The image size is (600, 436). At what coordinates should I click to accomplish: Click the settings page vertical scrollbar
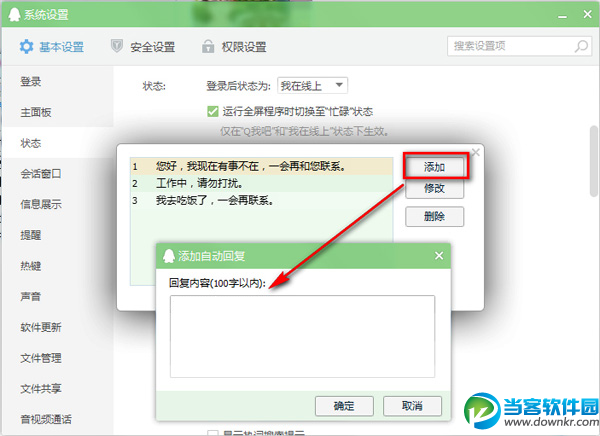[594, 161]
